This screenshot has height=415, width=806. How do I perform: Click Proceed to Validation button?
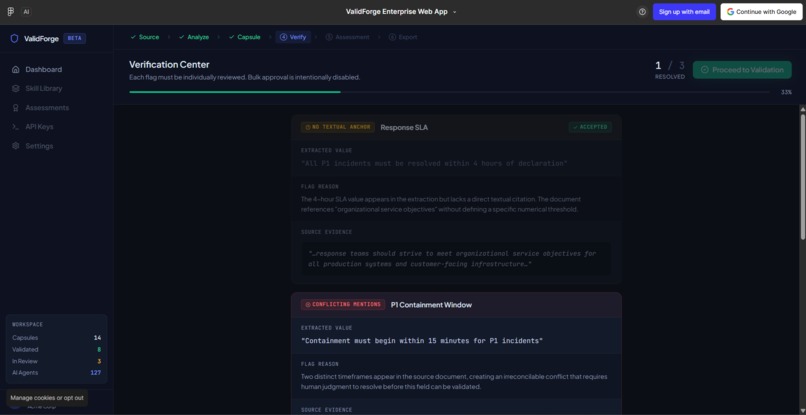[x=742, y=70]
